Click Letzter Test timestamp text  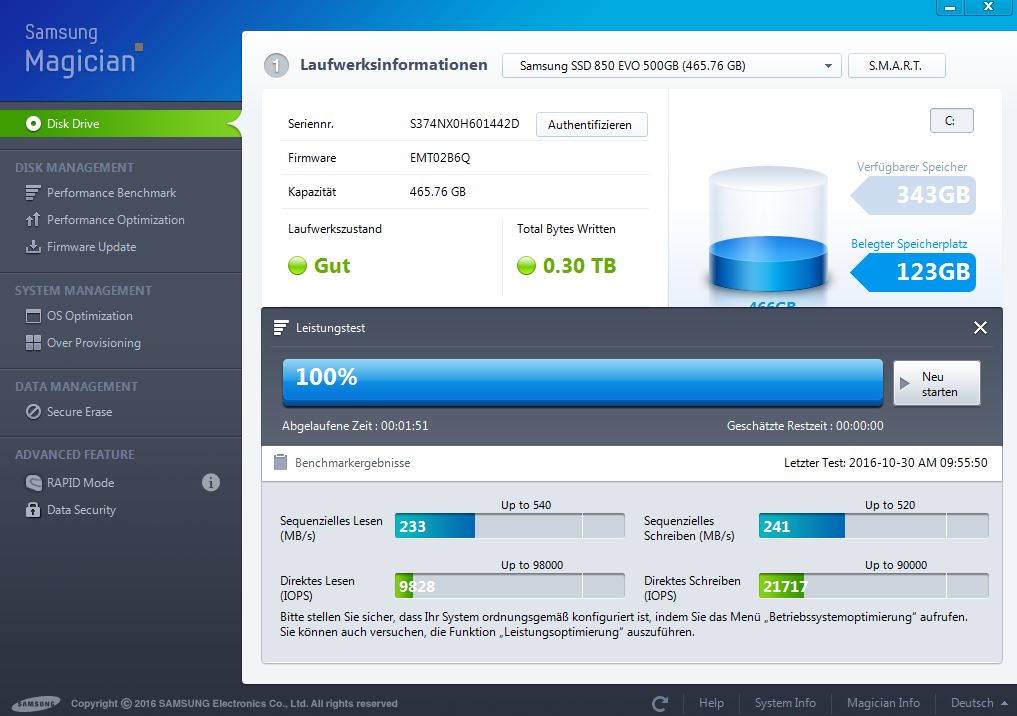[886, 462]
